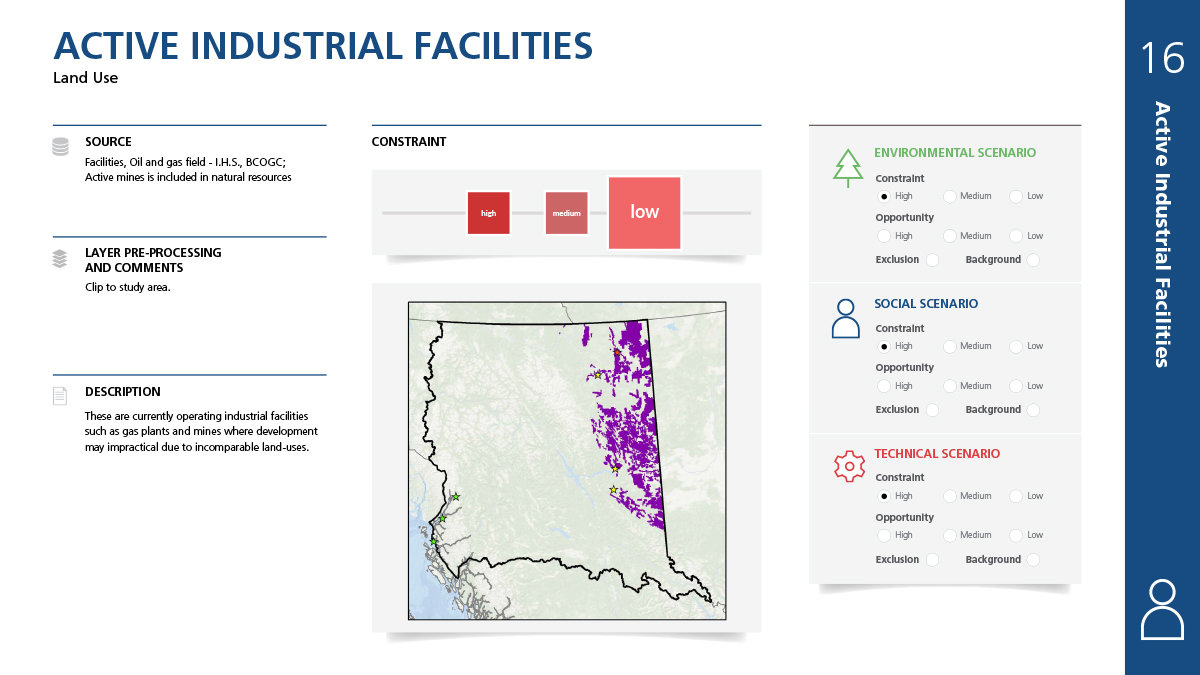Pick the large 'low' constraint swatch
This screenshot has width=1200, height=675.
(644, 212)
